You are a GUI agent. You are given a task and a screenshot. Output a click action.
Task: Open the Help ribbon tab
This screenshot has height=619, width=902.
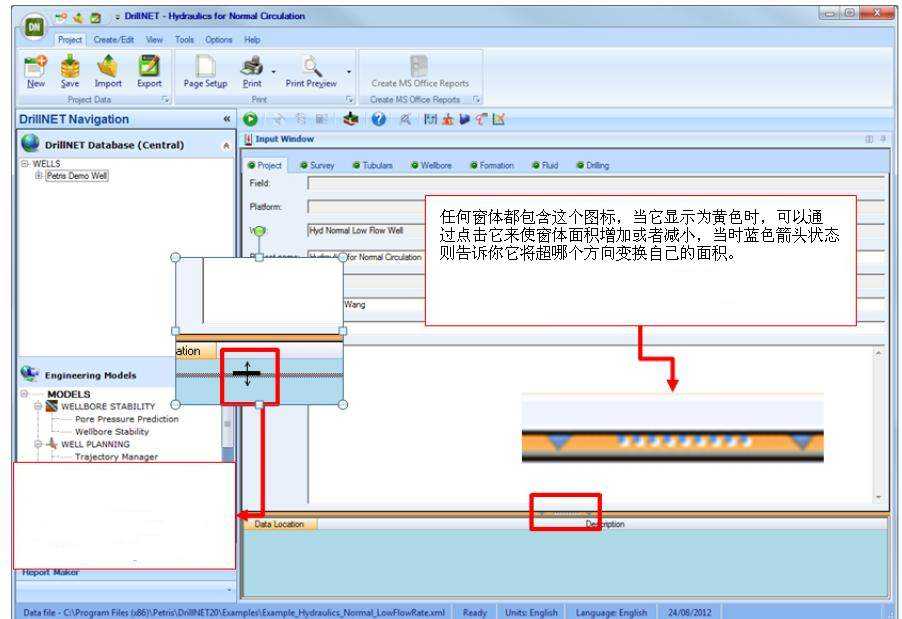(252, 40)
